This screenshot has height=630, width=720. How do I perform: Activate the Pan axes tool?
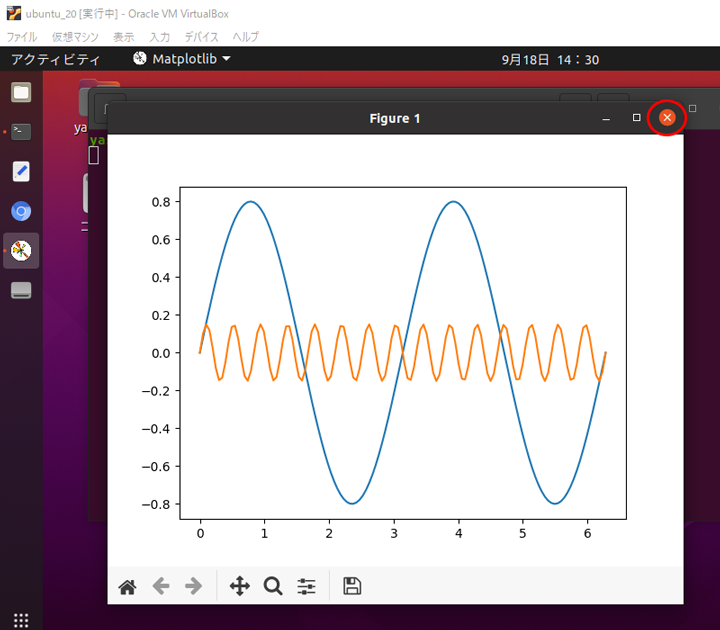click(x=240, y=586)
